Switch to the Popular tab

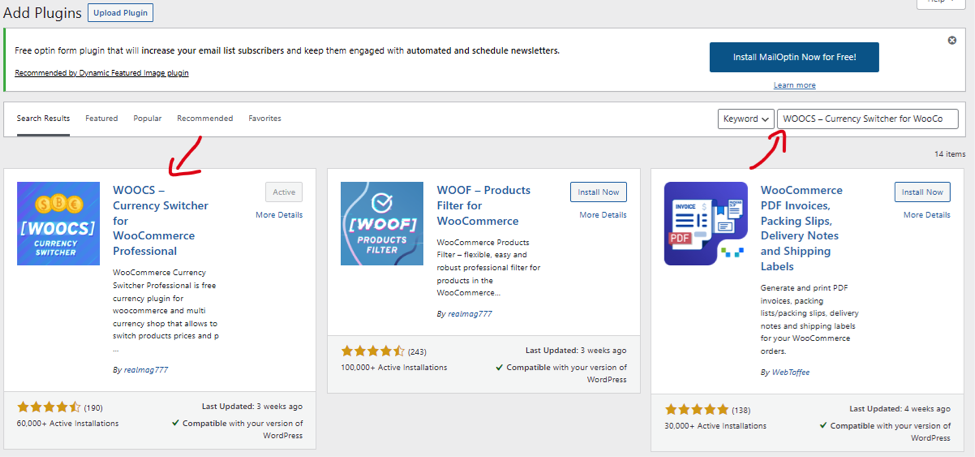click(147, 118)
